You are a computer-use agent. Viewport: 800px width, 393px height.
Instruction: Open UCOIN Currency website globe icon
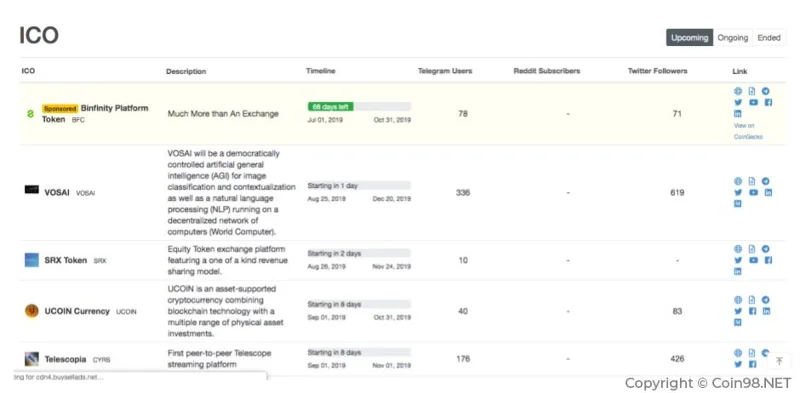(x=738, y=300)
